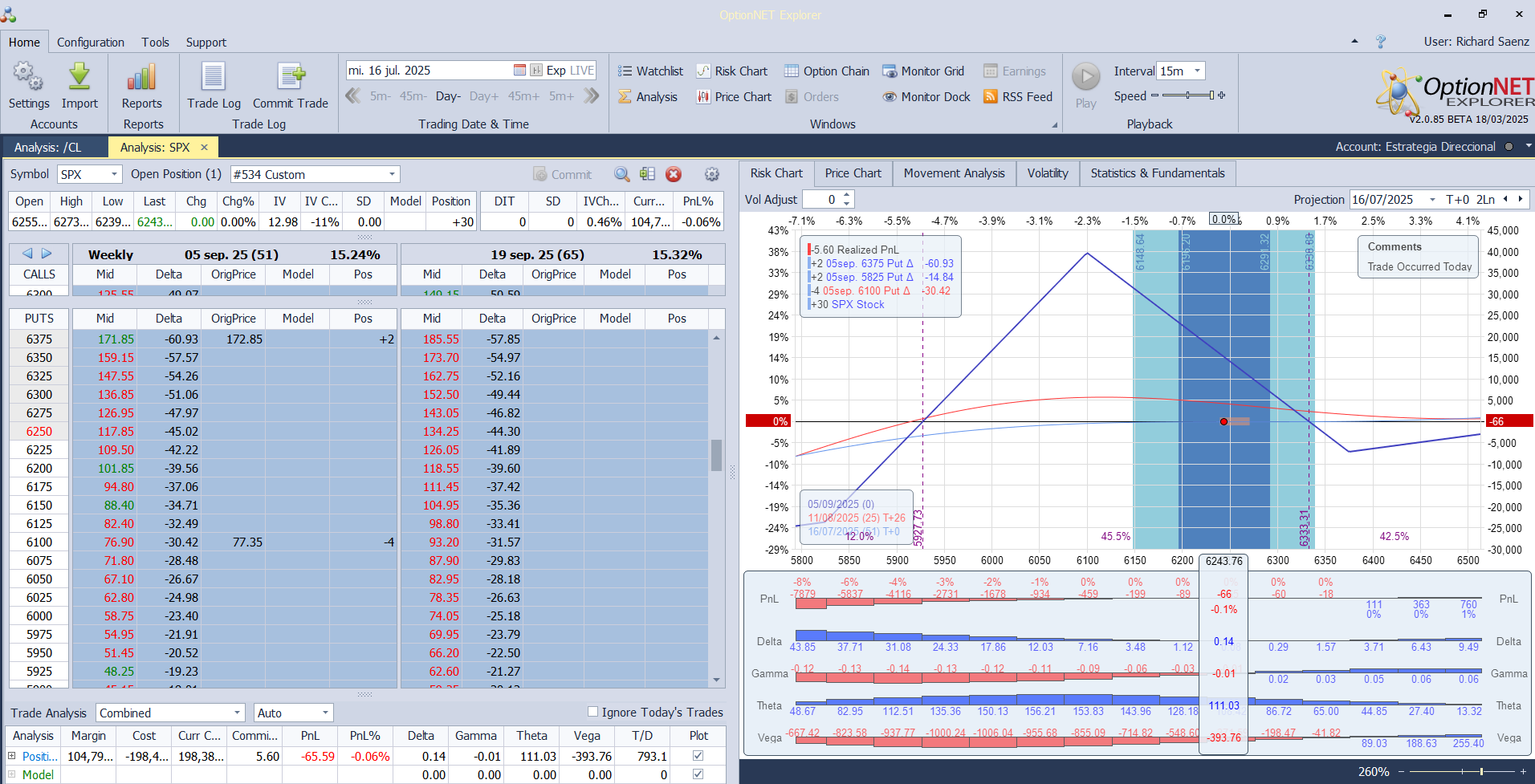This screenshot has width=1535, height=784.
Task: Open the Tools ribbon tab
Action: pos(155,42)
